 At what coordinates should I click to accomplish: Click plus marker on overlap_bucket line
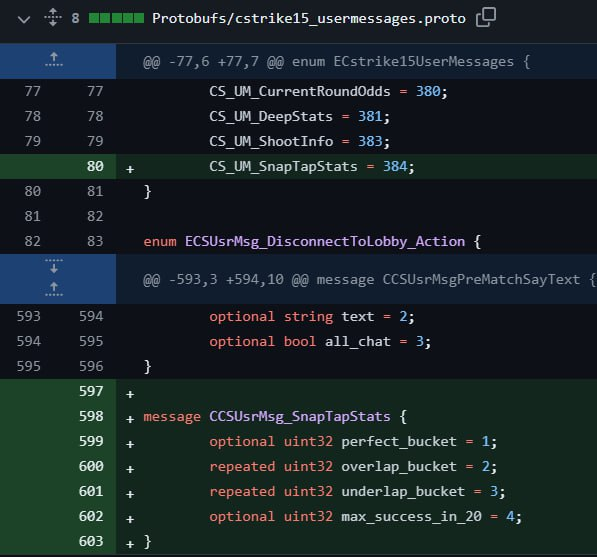coord(130,469)
